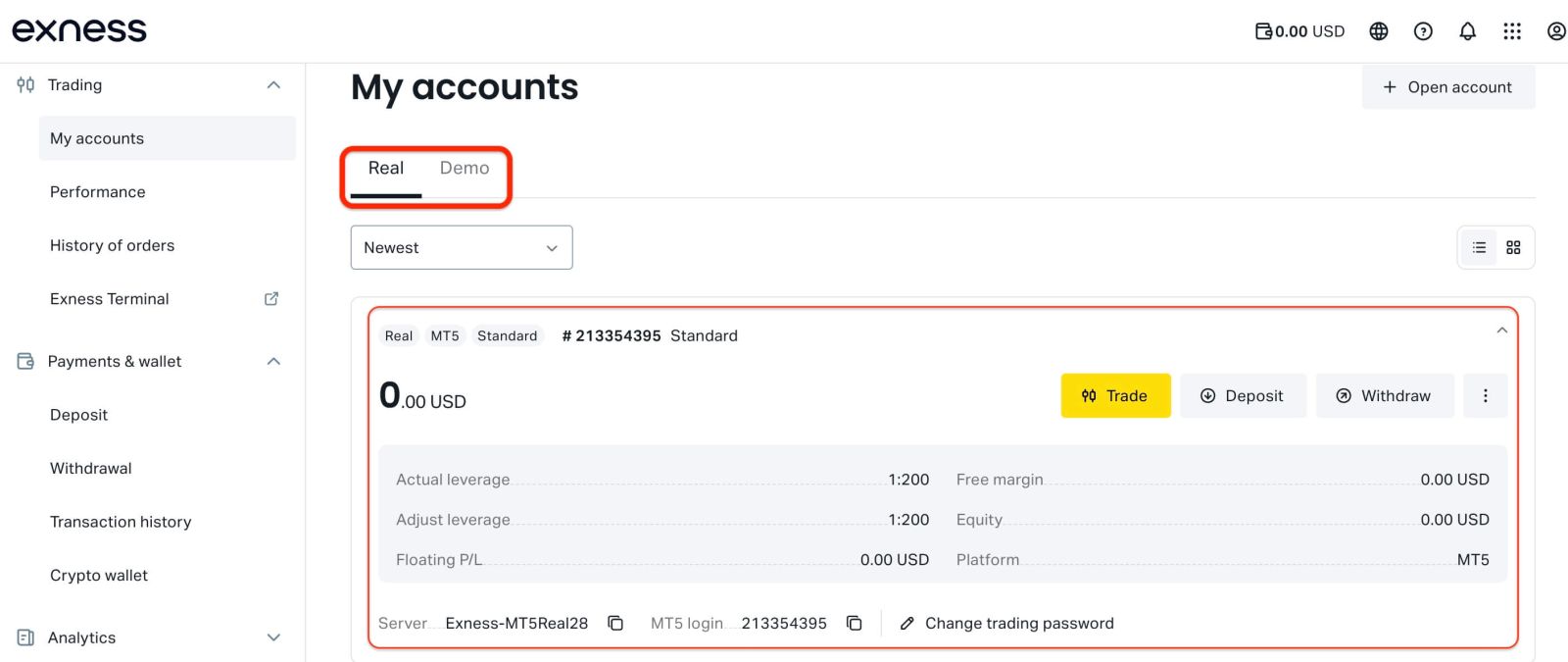This screenshot has width=1568, height=662.
Task: Click the yellow Trade button
Action: click(x=1115, y=396)
